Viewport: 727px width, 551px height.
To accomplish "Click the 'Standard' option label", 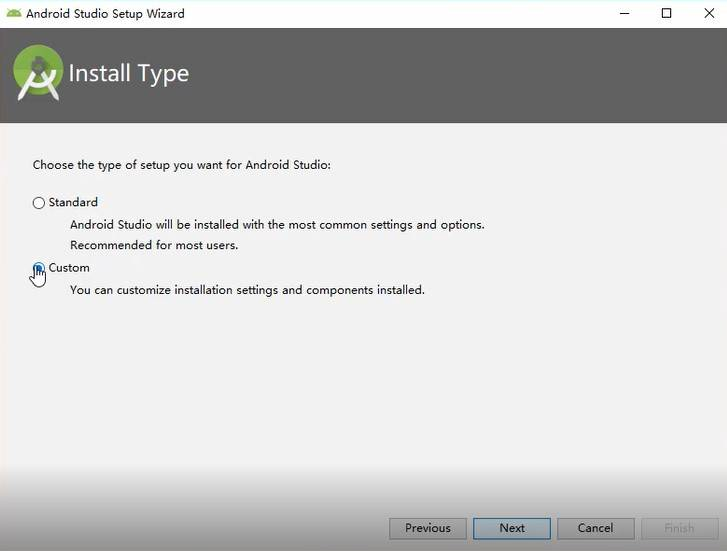I will [x=73, y=202].
